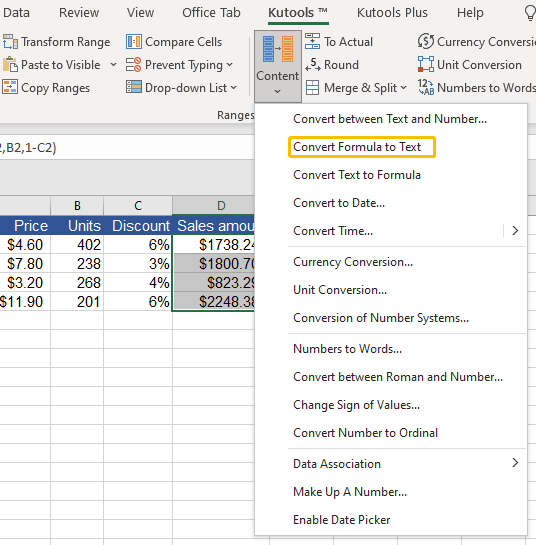
Task: Click the Compare Cells icon
Action: click(134, 42)
